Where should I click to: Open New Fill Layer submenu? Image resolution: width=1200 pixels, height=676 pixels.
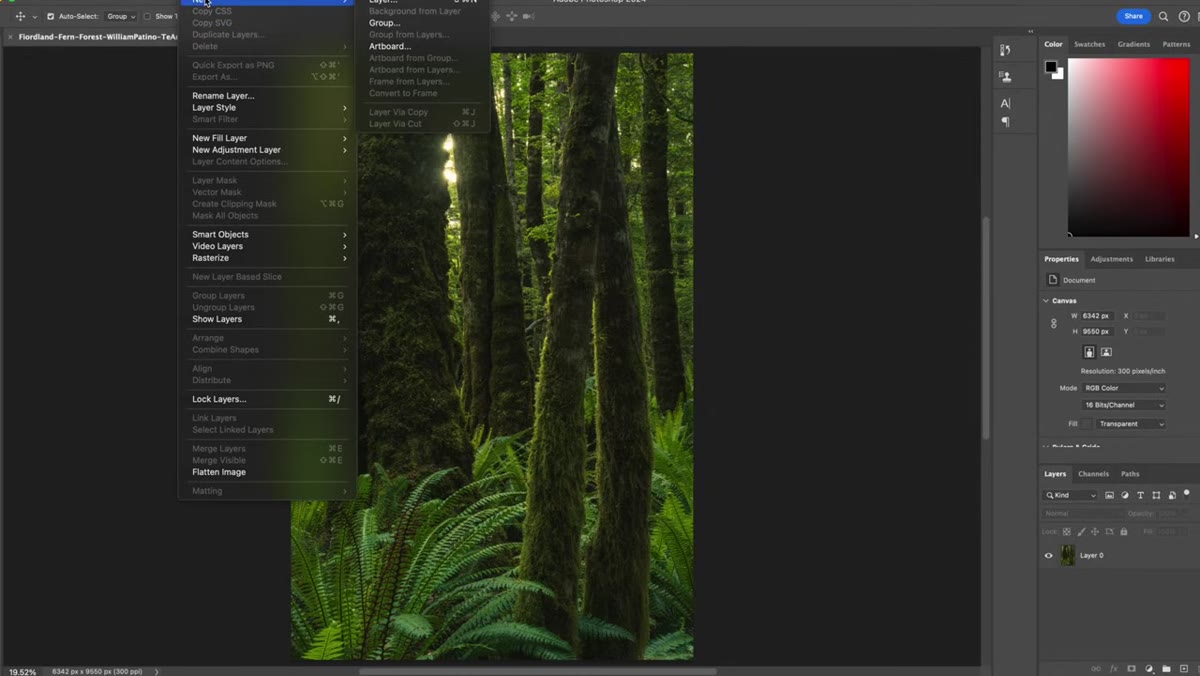click(x=268, y=138)
